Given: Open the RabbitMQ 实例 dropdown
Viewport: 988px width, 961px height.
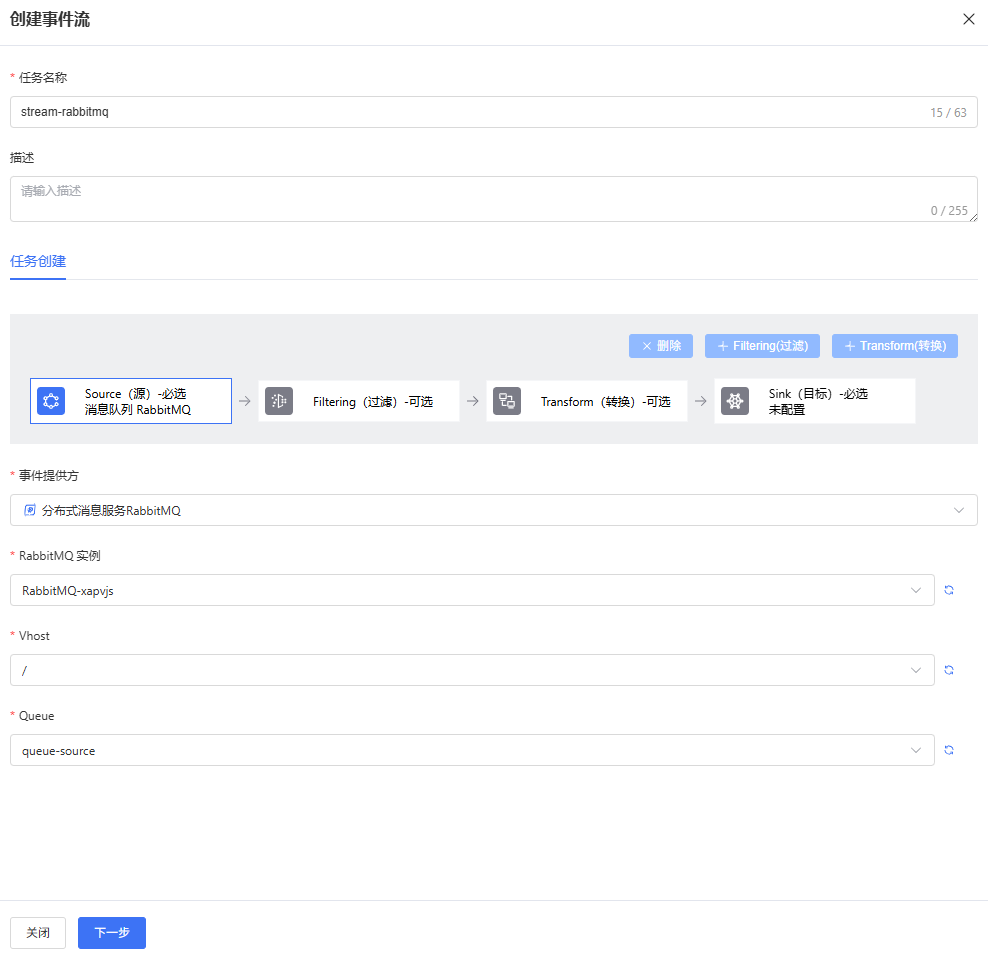Looking at the screenshot, I should click(x=472, y=590).
